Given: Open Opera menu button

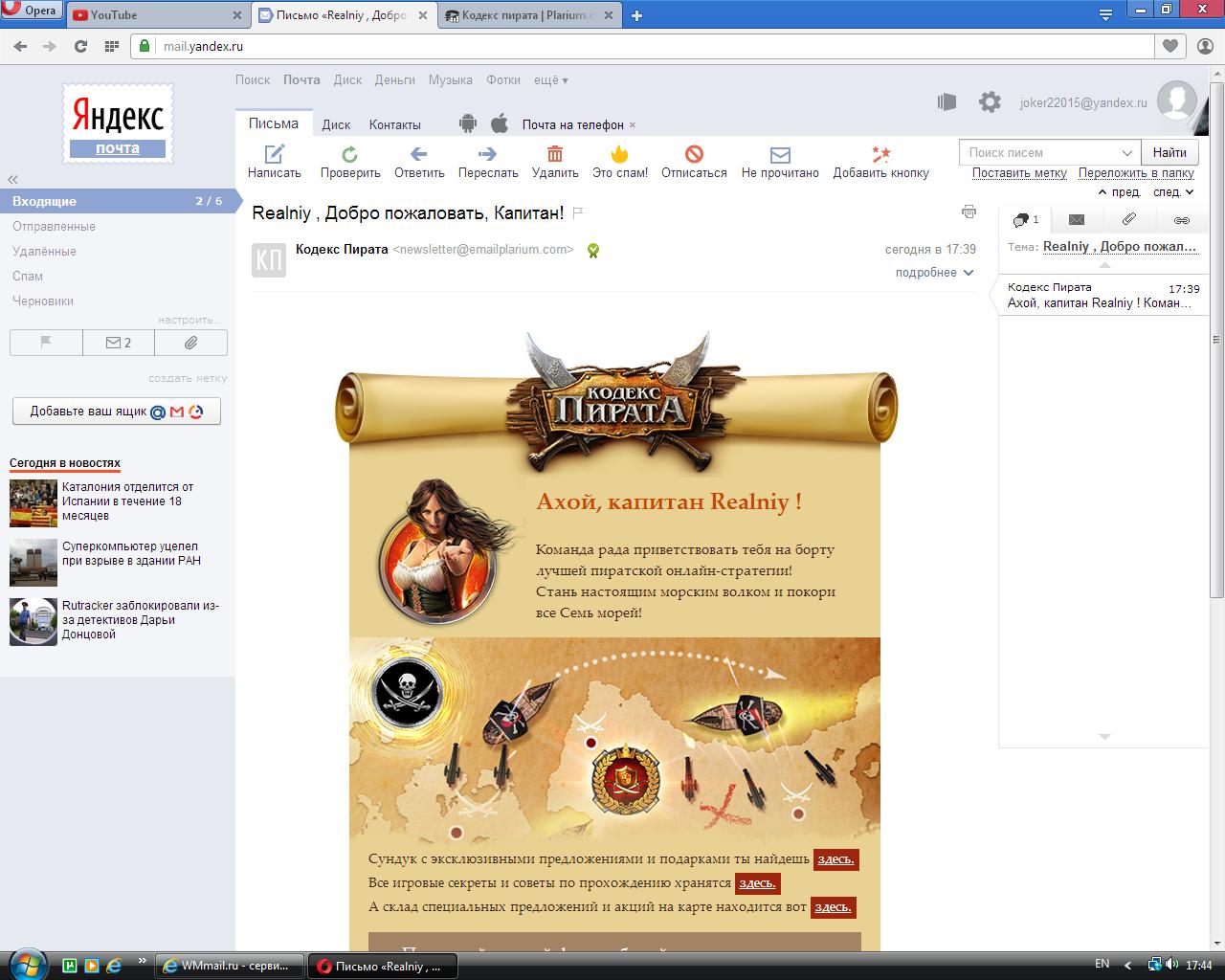Looking at the screenshot, I should click(x=32, y=11).
